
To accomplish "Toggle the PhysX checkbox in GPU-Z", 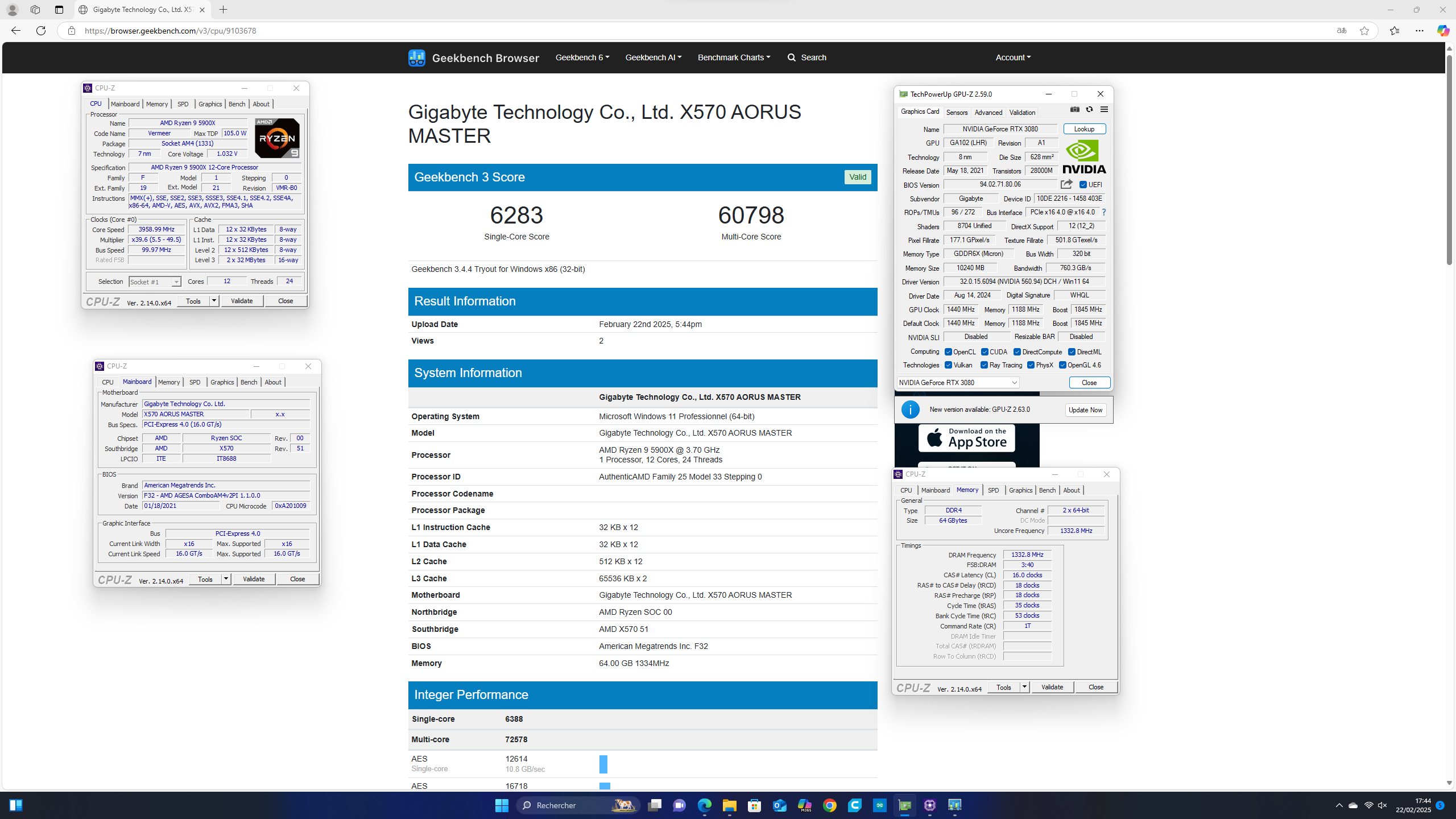I will [x=1031, y=365].
